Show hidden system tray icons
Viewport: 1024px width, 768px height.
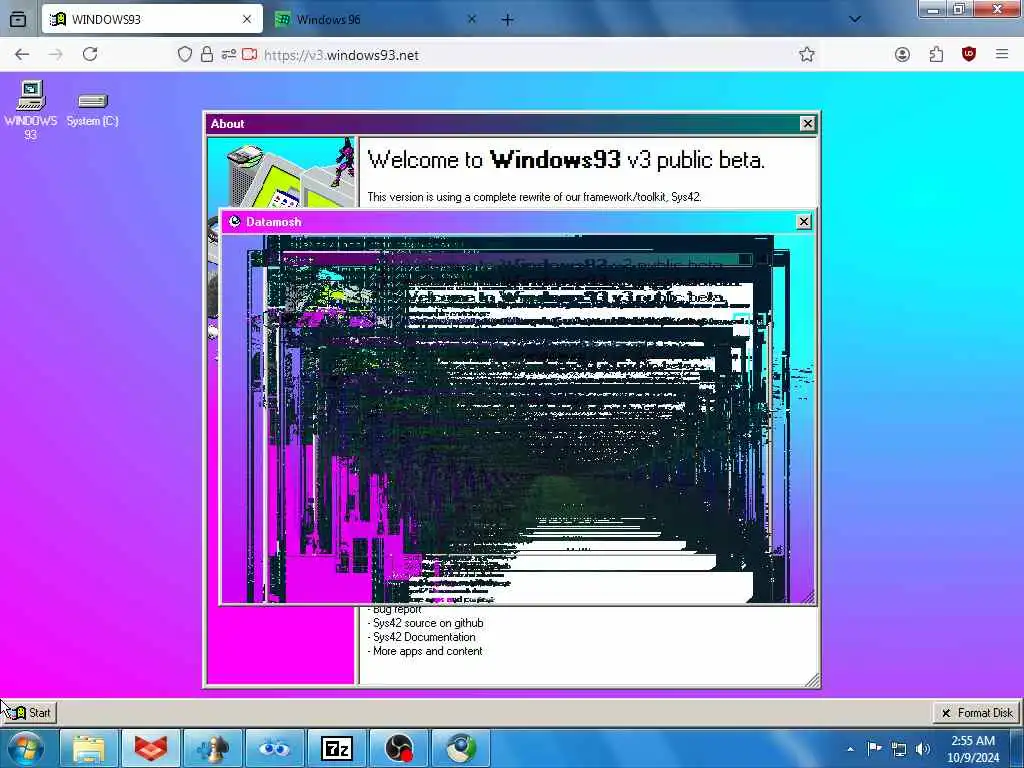[850, 749]
